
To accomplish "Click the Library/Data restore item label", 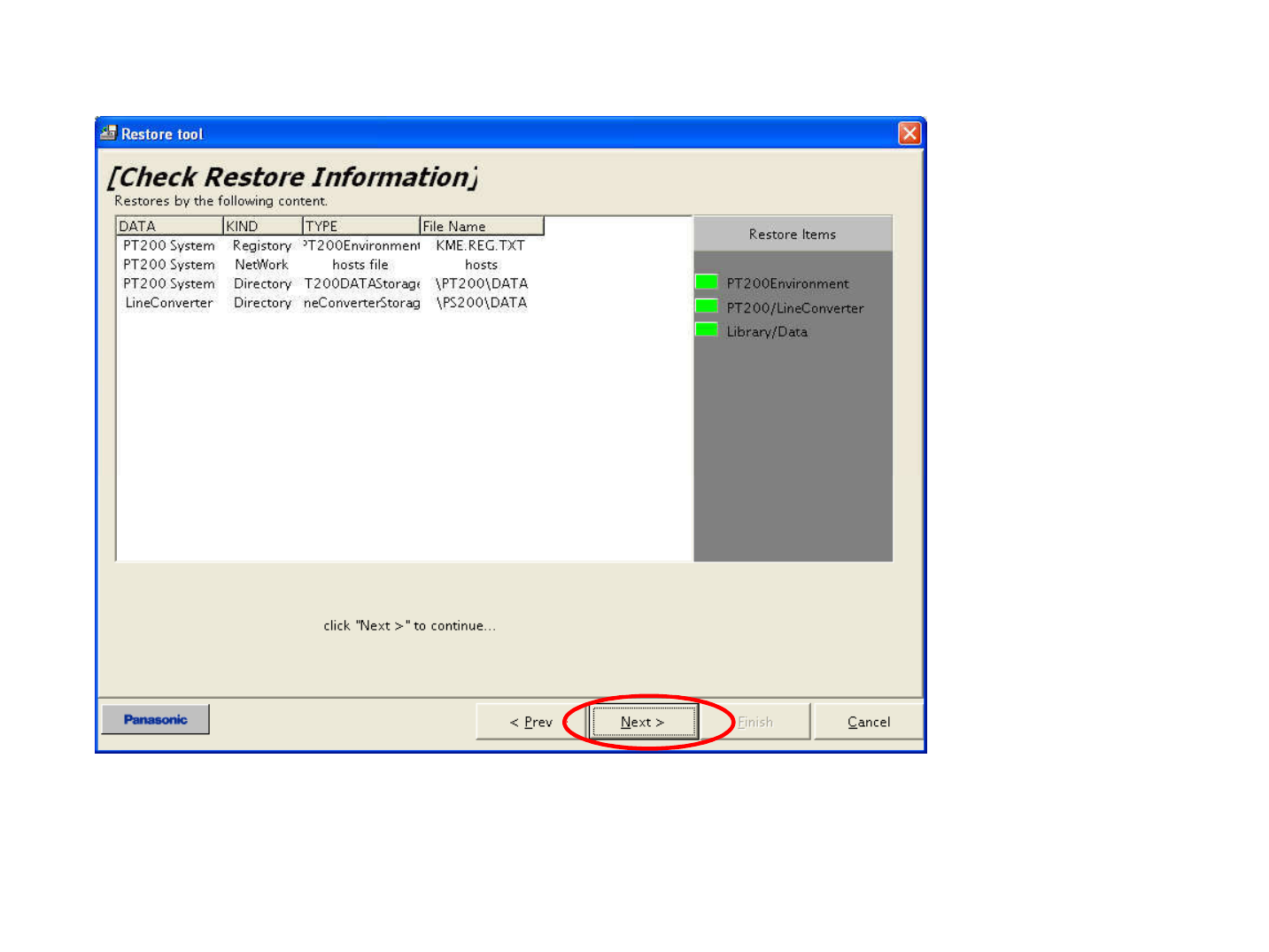I will pos(767,331).
